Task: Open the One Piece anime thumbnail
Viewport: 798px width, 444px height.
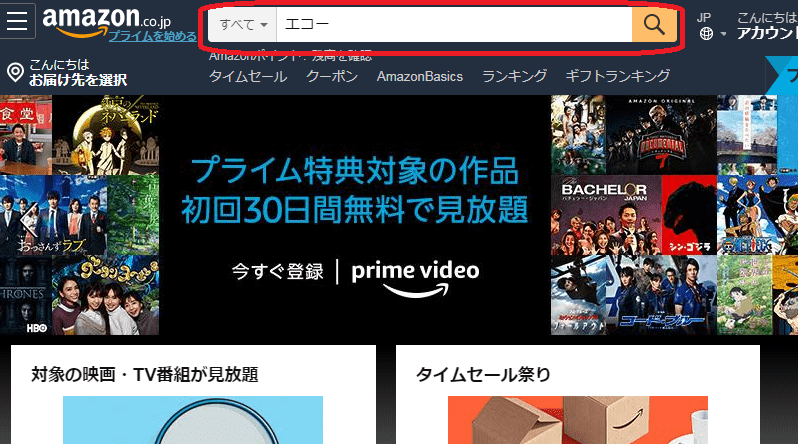Action: pos(757,215)
